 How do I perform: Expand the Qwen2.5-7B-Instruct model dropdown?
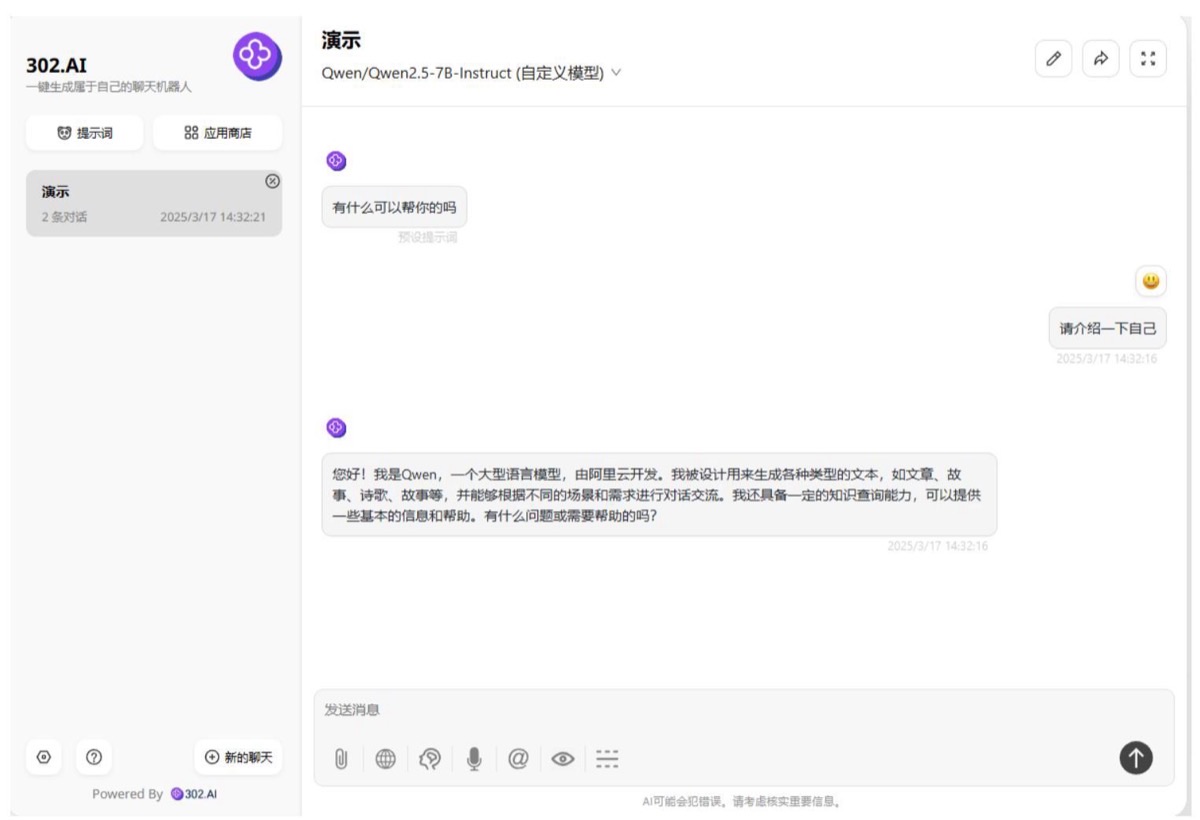(472, 73)
